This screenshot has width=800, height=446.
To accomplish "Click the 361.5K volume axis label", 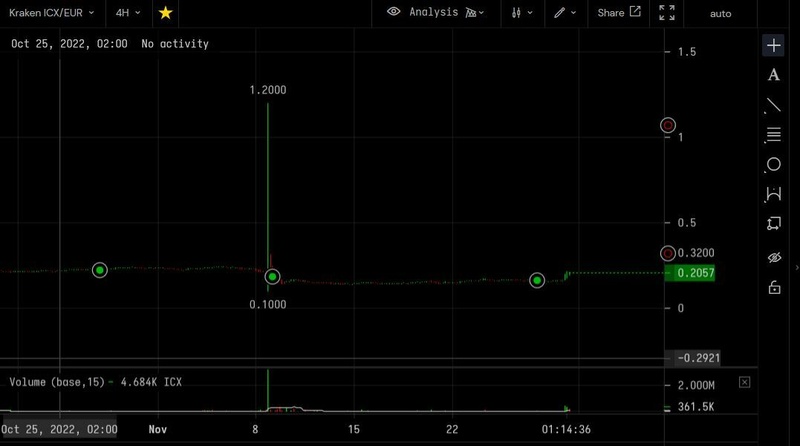I will [696, 407].
